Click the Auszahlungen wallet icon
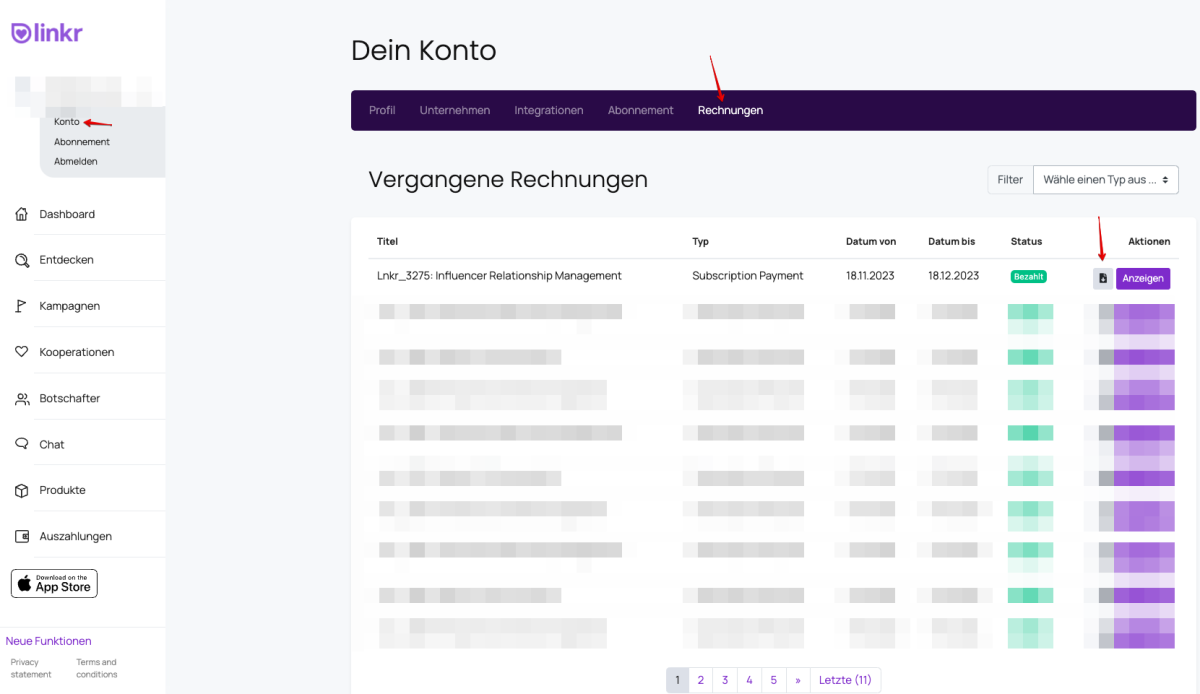The height and width of the screenshot is (694, 1200). tap(22, 536)
